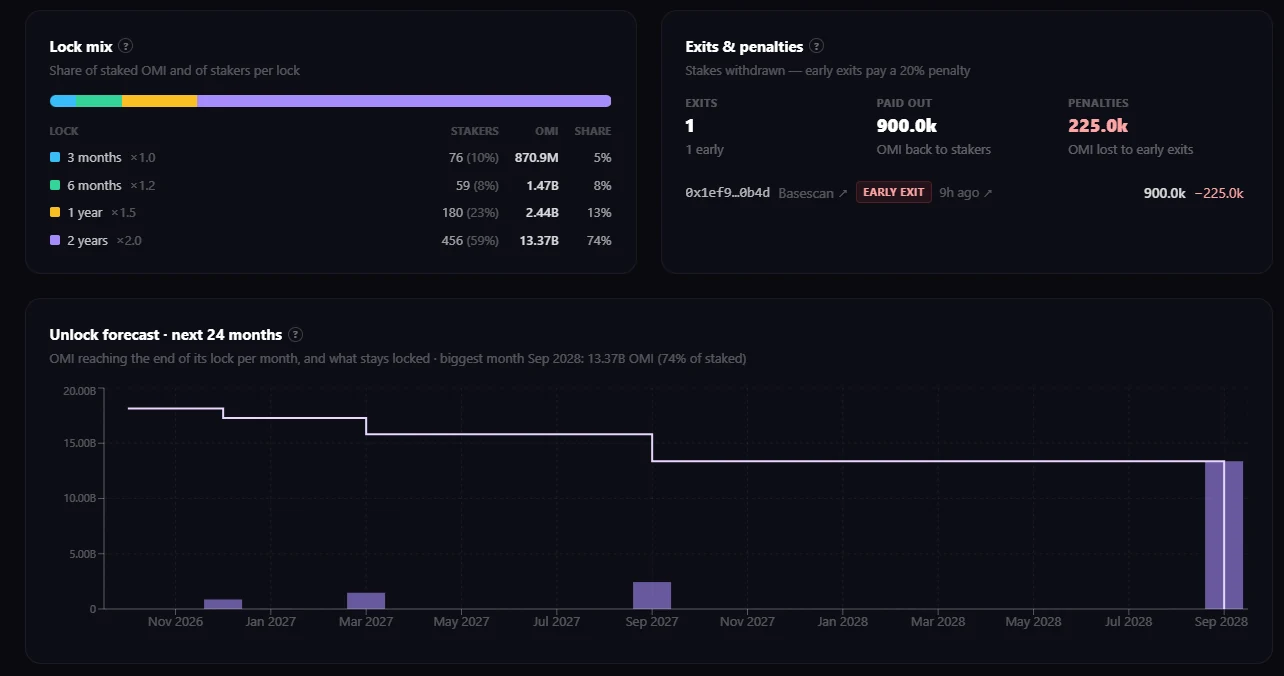Image resolution: width=1284 pixels, height=676 pixels.
Task: Click the 59 (8%) stakers cell
Action: coord(477,186)
